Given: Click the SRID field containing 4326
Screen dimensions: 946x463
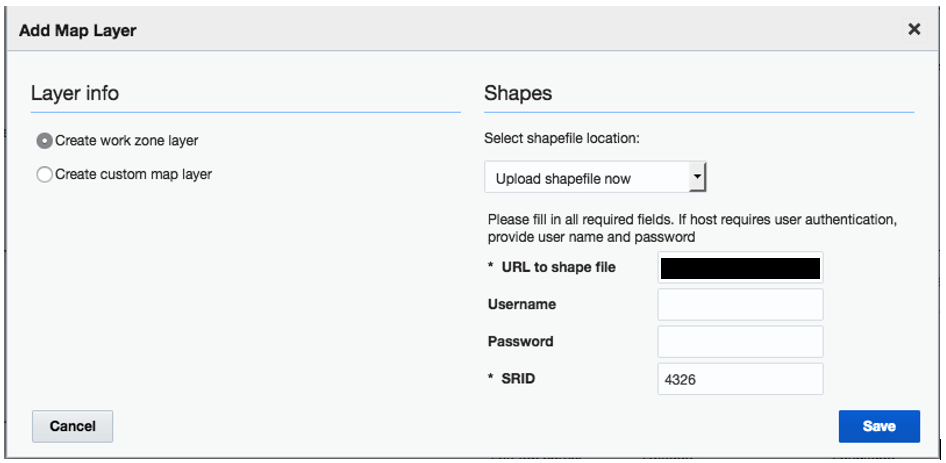Looking at the screenshot, I should point(740,379).
